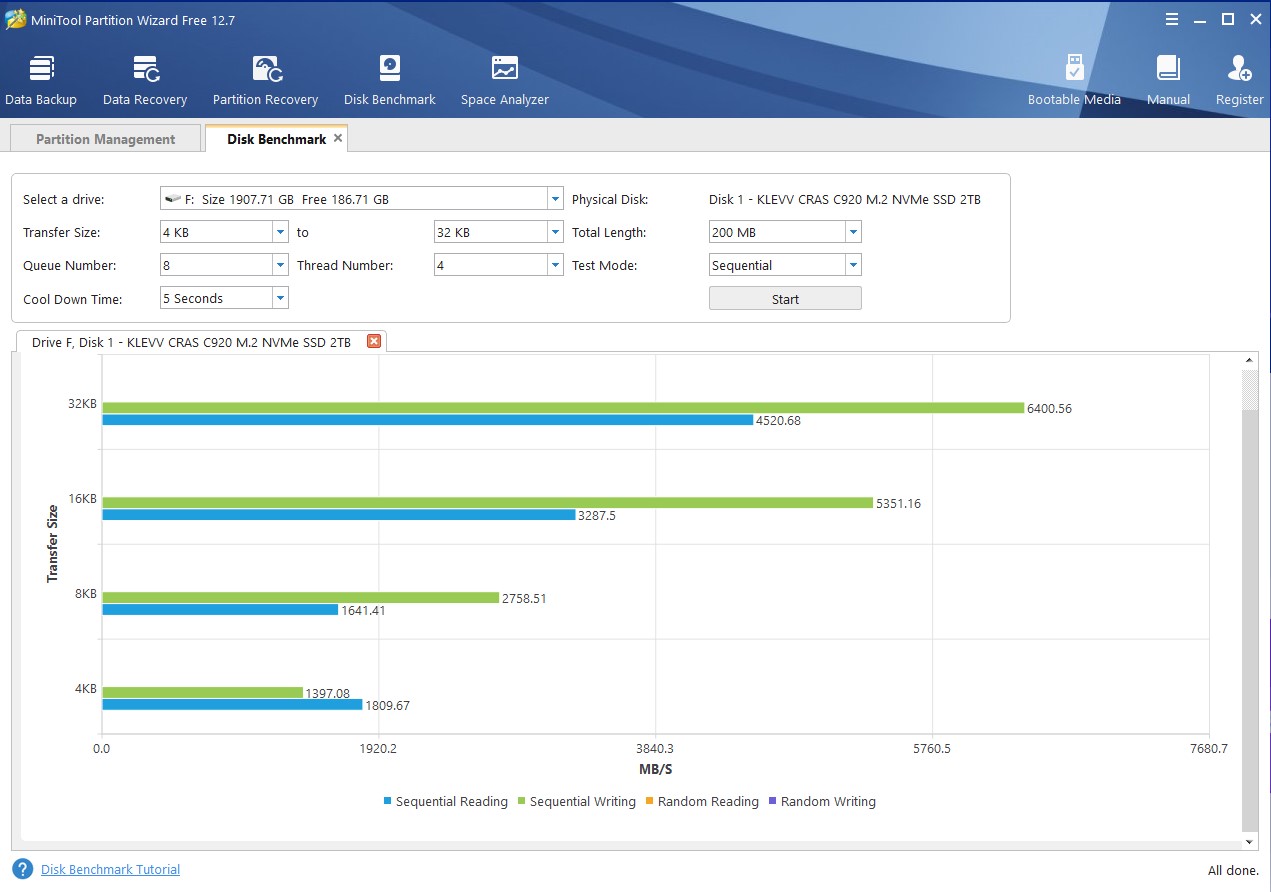Toggle Random Reading legend entry
Viewport: 1271px width, 892px height.
pyautogui.click(x=701, y=801)
